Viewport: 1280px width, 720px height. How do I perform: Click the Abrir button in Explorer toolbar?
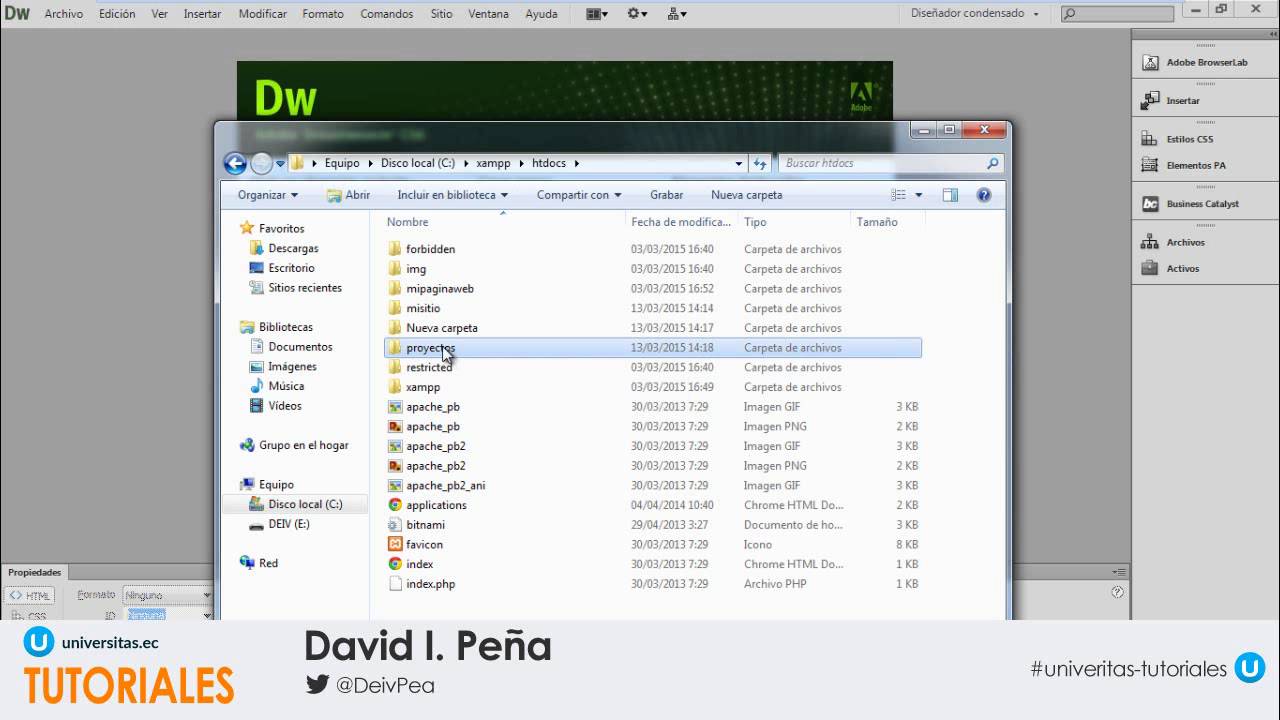pyautogui.click(x=348, y=195)
